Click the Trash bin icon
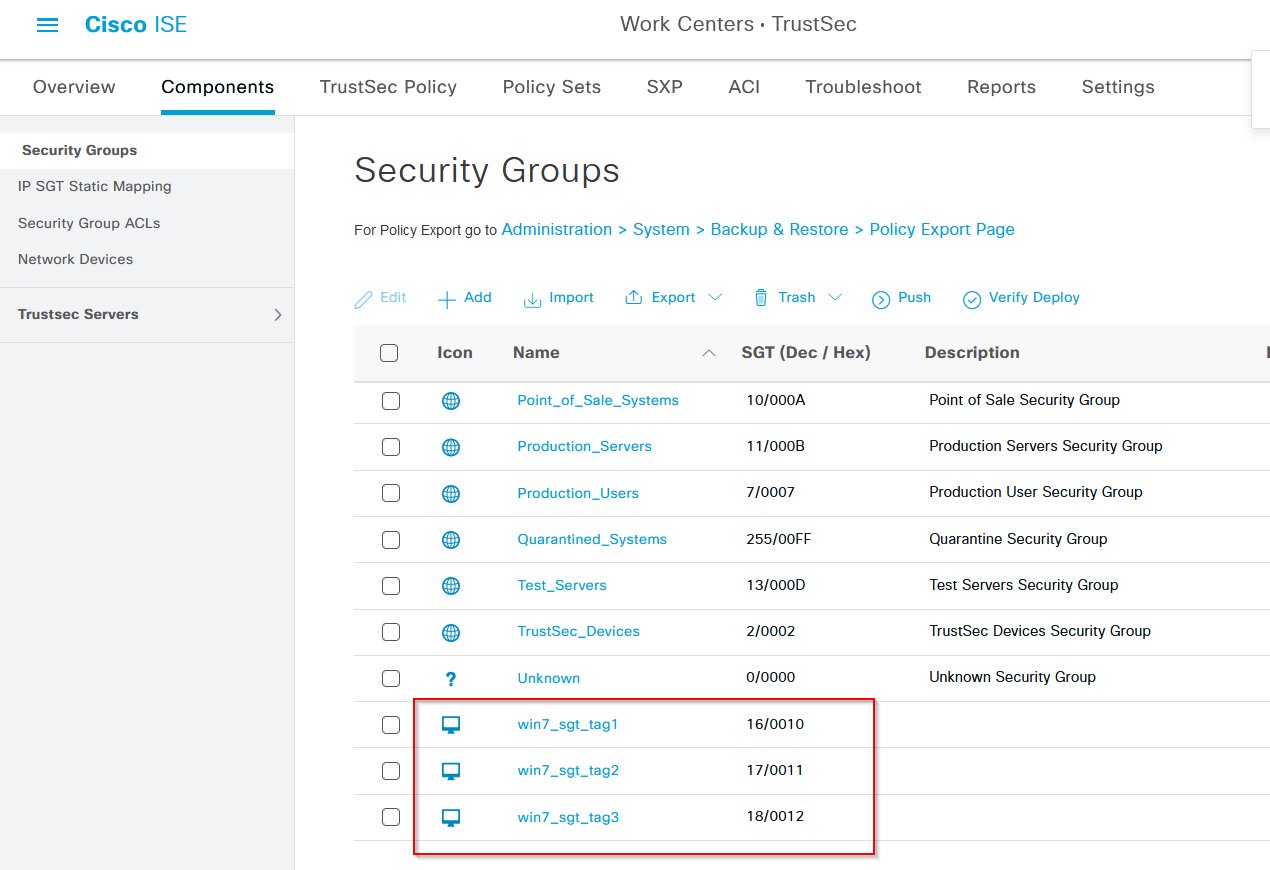Viewport: 1270px width, 870px height. pyautogui.click(x=761, y=298)
